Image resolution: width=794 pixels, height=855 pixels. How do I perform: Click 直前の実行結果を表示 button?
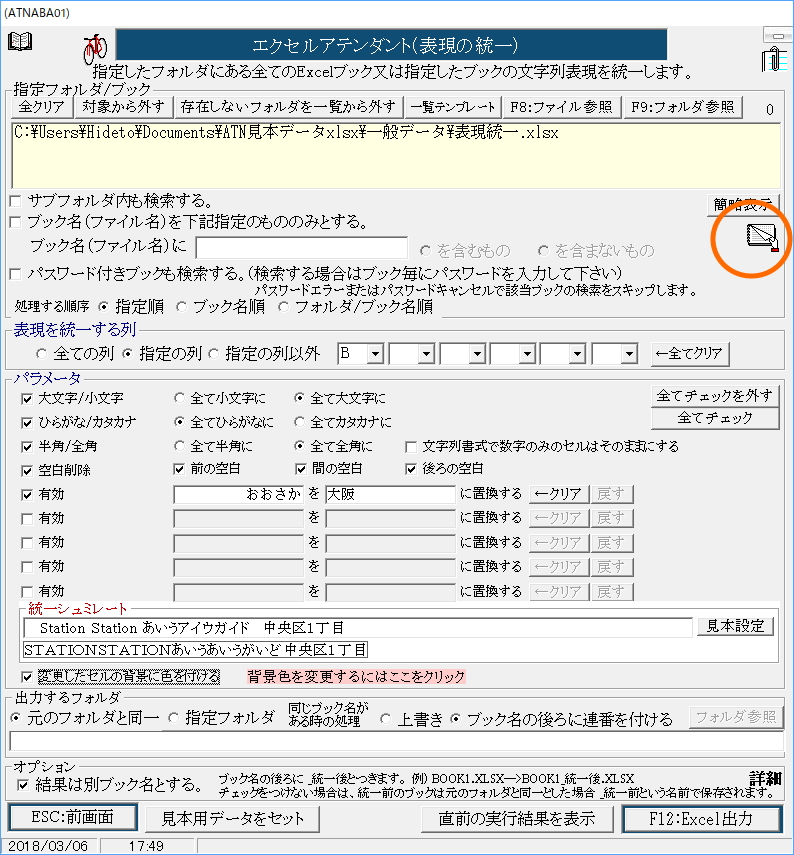pyautogui.click(x=516, y=818)
